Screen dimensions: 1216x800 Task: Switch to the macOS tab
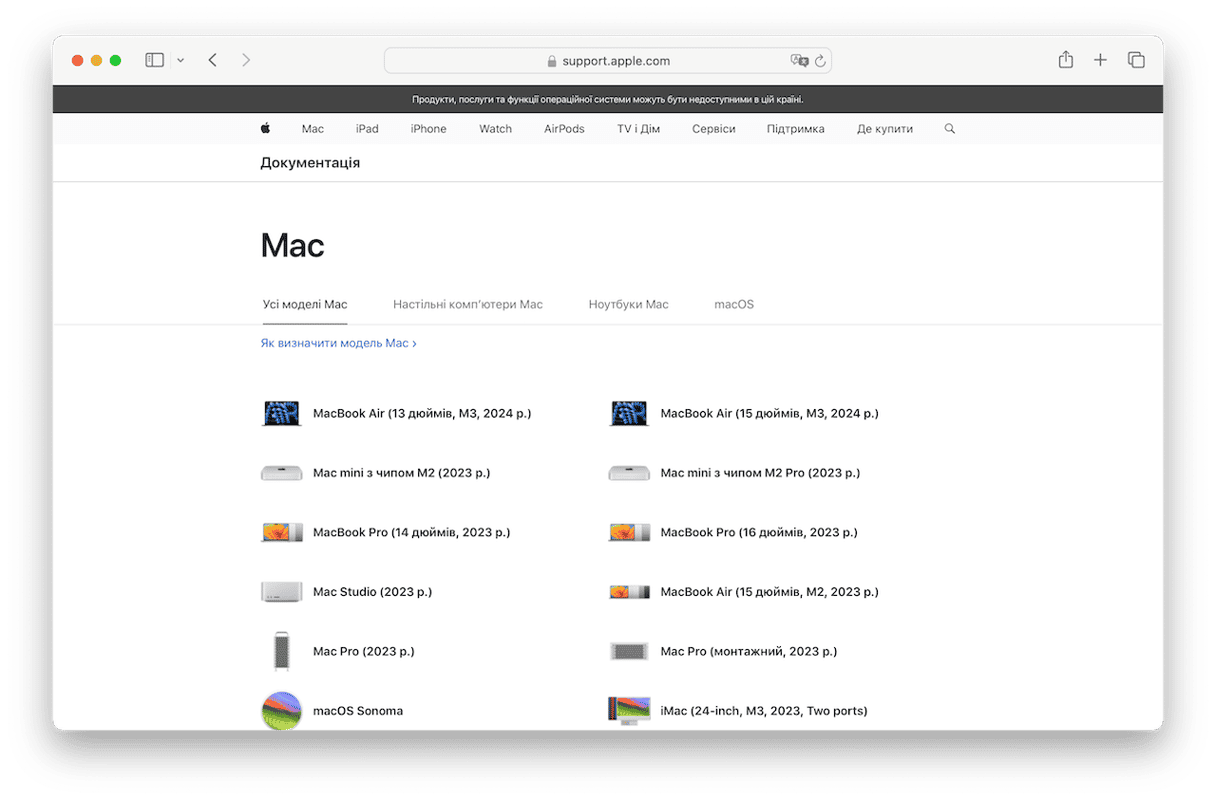734,304
